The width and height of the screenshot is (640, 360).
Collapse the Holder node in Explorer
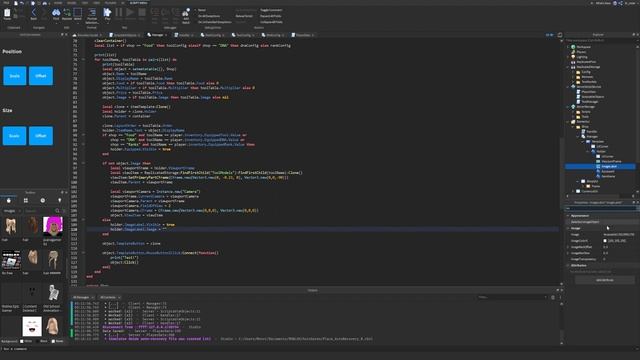(589, 151)
